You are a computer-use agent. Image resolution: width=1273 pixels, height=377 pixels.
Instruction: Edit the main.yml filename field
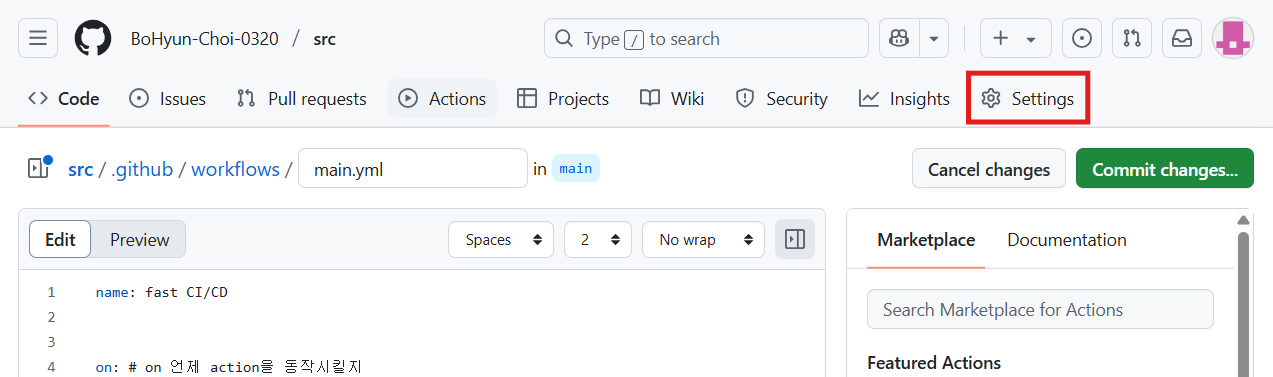[x=413, y=169]
